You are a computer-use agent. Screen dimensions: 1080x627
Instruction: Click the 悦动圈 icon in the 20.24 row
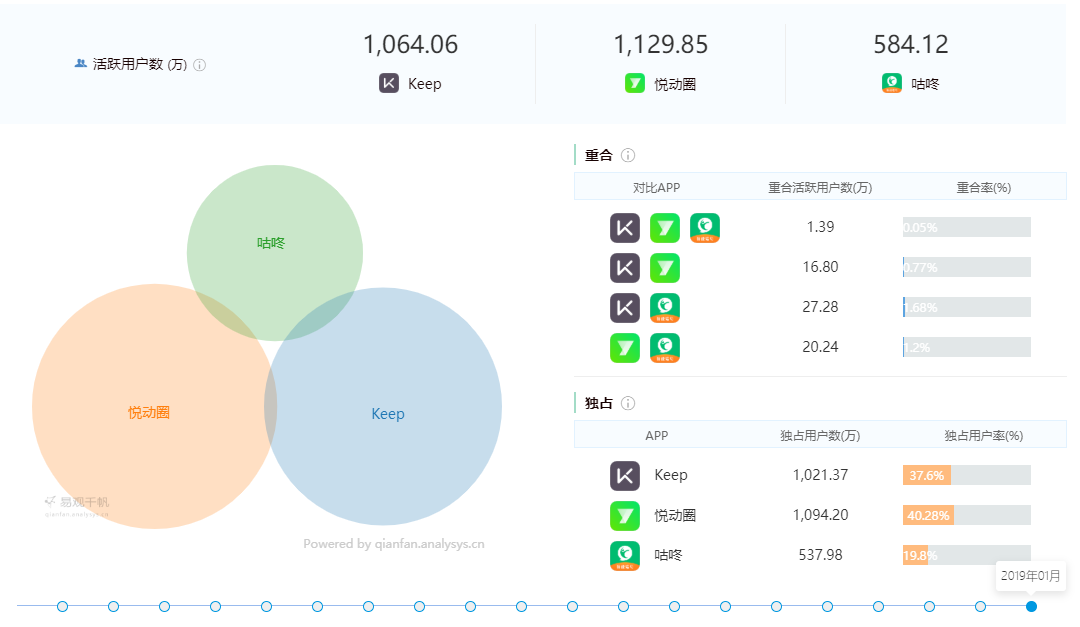[625, 348]
